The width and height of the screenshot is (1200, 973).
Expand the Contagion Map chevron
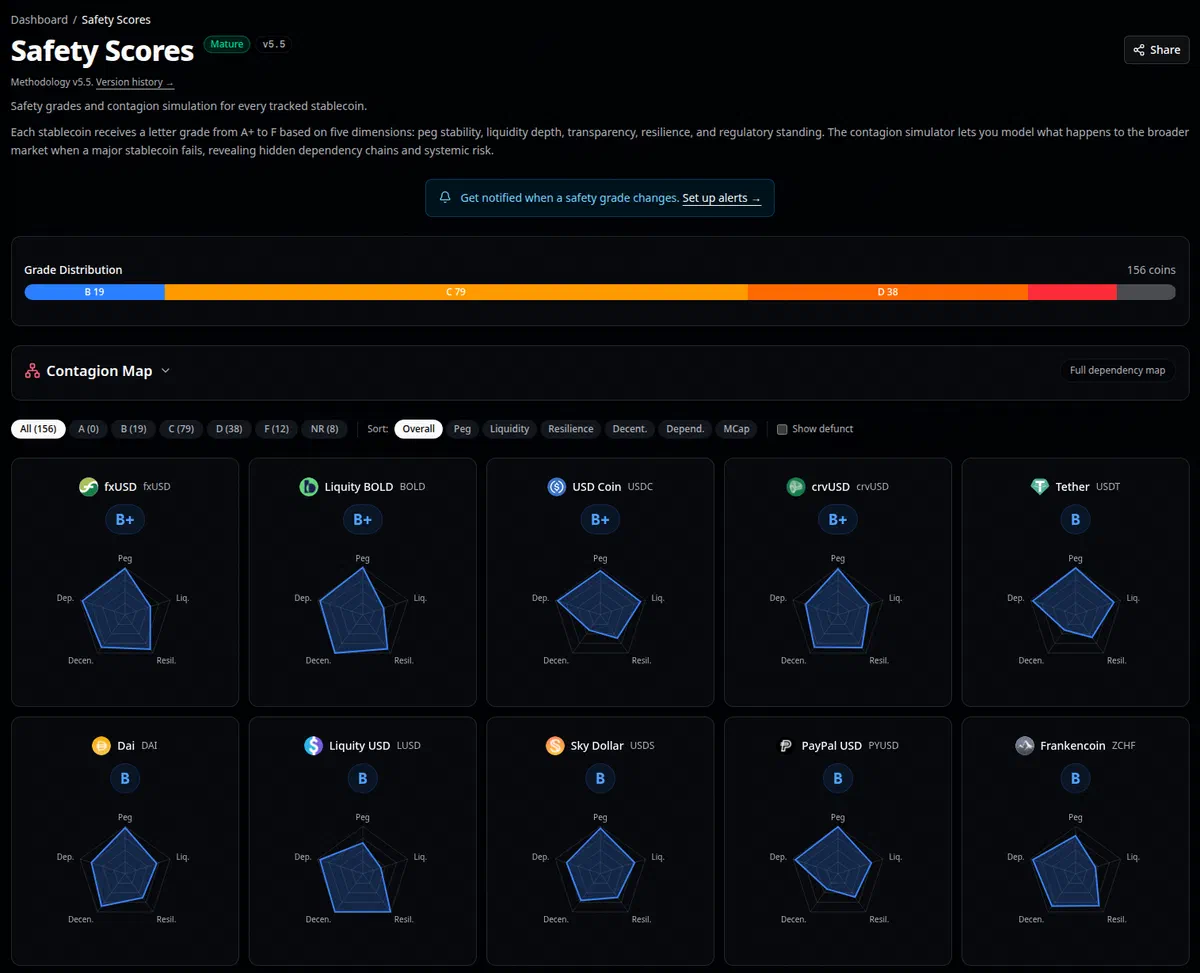point(166,371)
